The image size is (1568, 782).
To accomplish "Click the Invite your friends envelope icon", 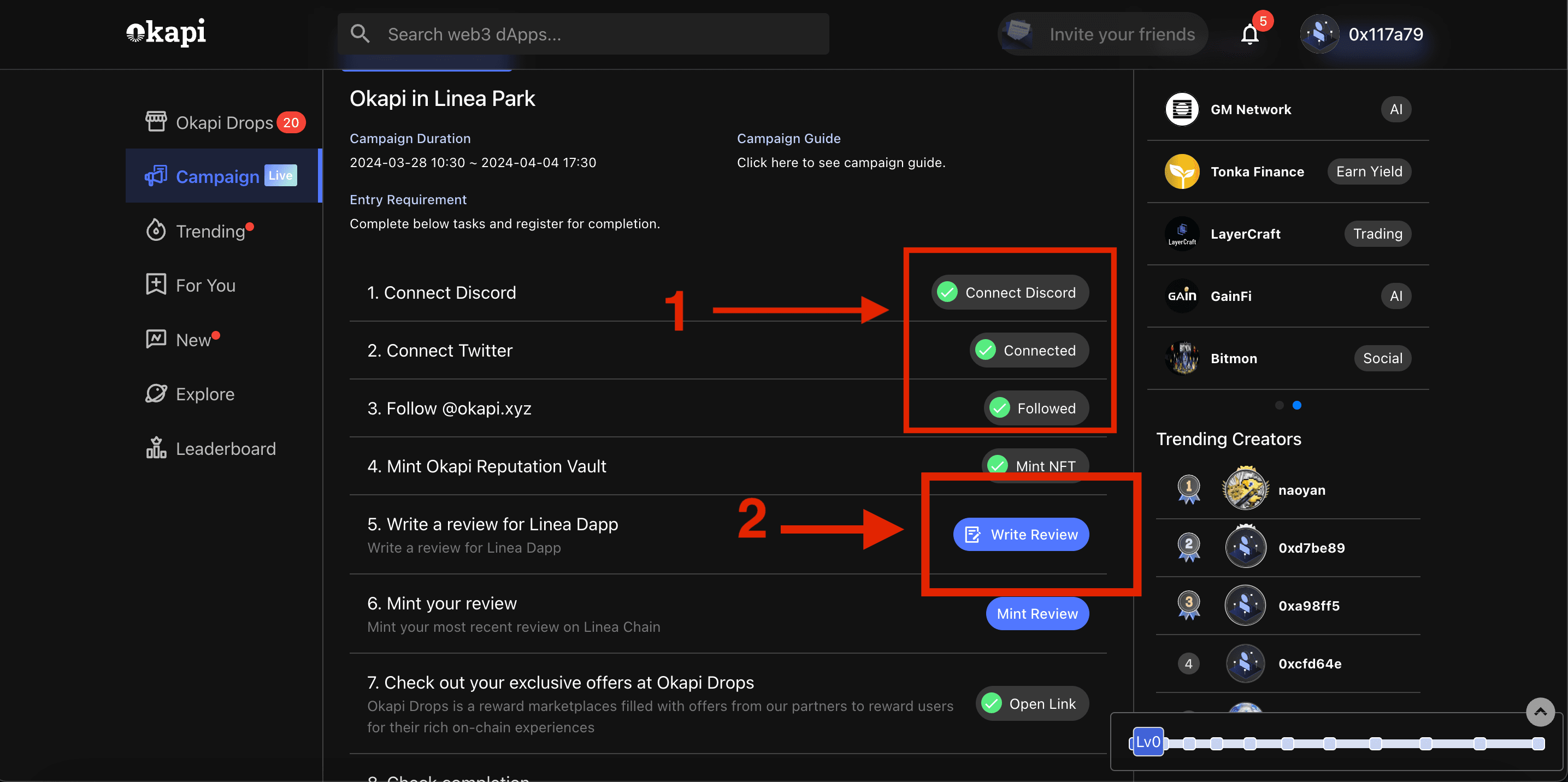I will (x=1018, y=34).
